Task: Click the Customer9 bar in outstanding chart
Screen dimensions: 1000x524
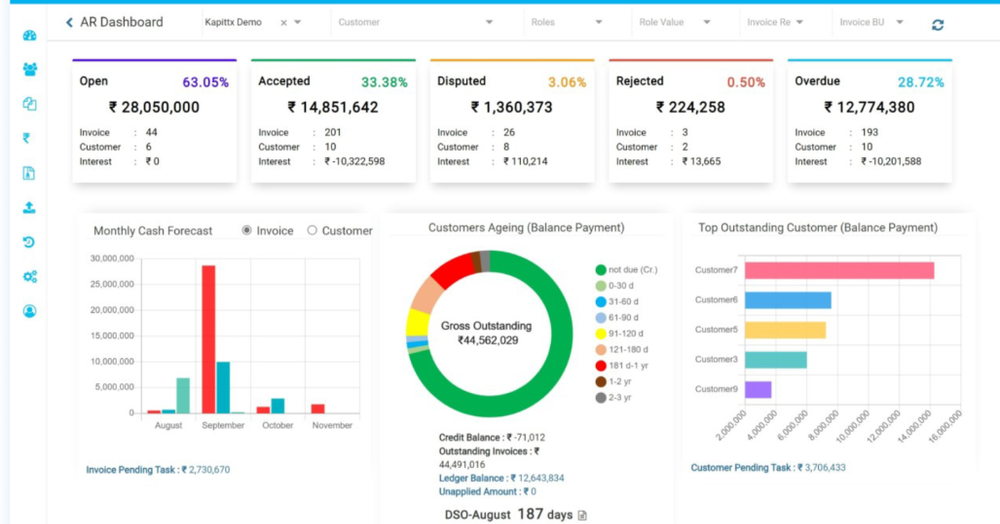Action: 758,389
